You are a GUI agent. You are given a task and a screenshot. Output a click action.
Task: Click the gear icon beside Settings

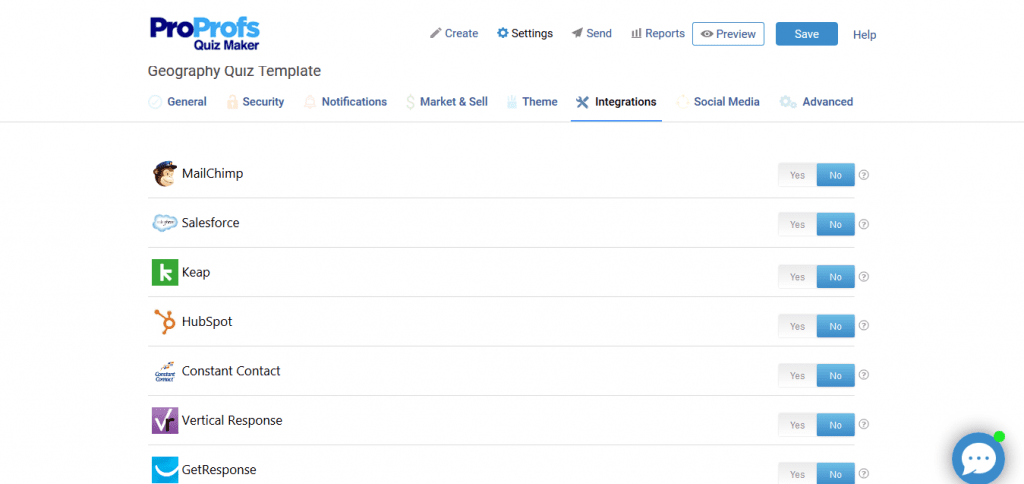(x=502, y=33)
